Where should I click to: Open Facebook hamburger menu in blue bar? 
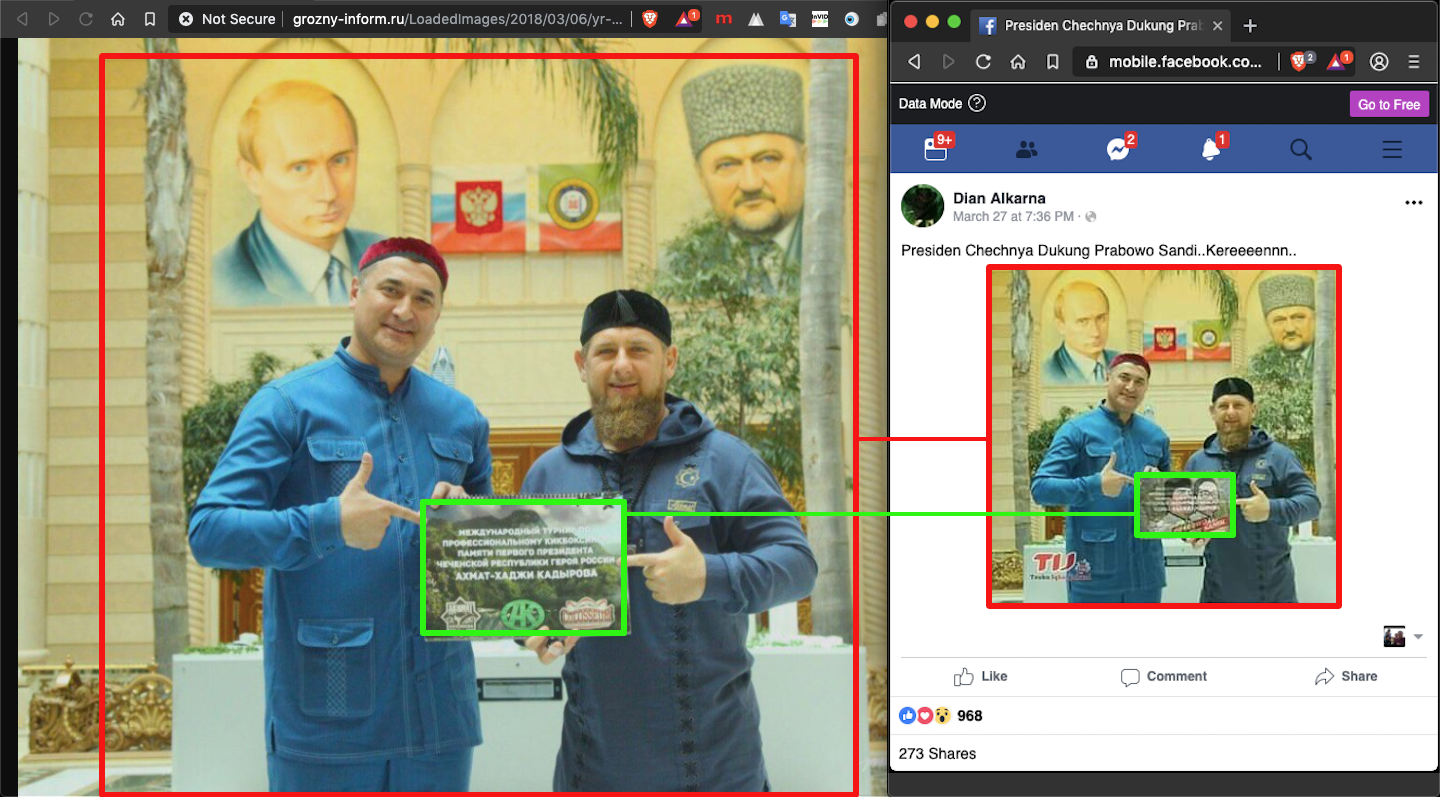(1391, 150)
